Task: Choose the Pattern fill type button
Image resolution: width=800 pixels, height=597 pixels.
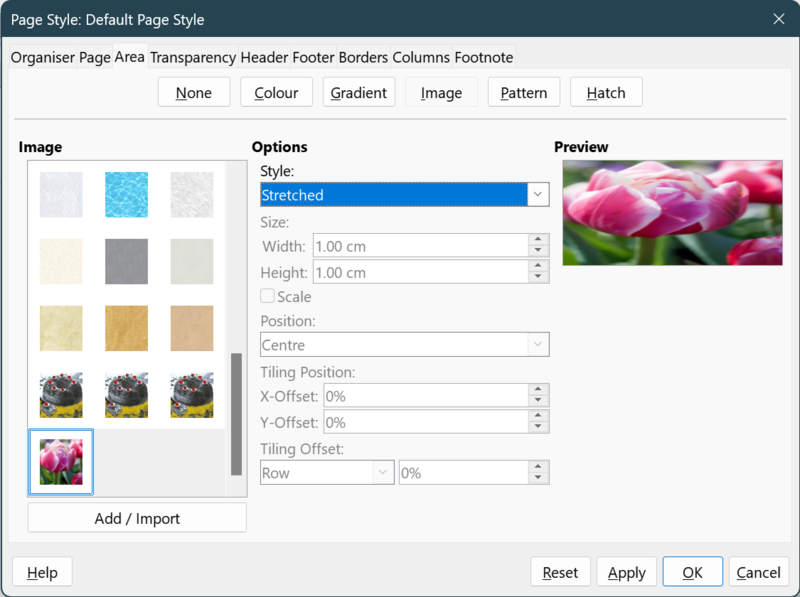Action: pyautogui.click(x=524, y=92)
